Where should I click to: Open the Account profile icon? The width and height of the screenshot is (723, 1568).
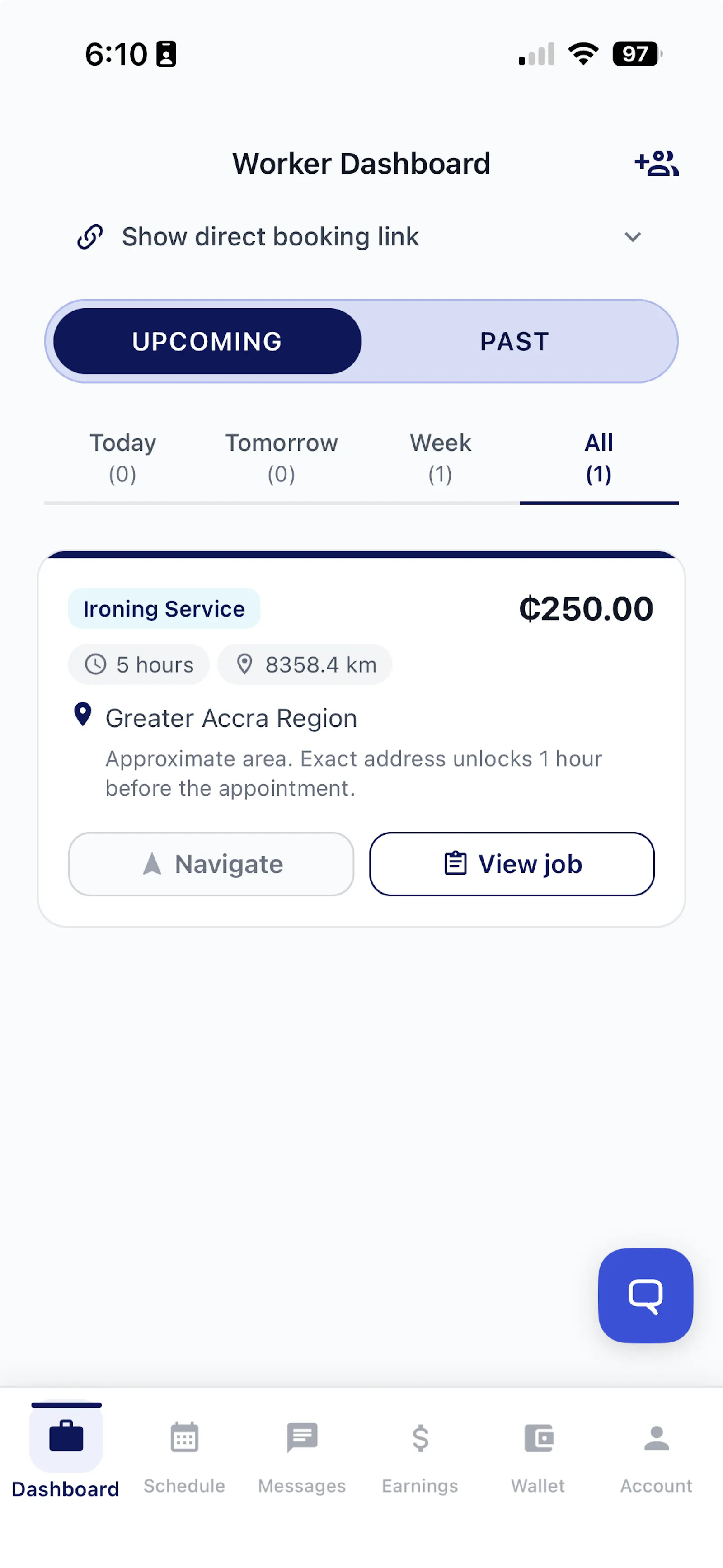point(656,1438)
